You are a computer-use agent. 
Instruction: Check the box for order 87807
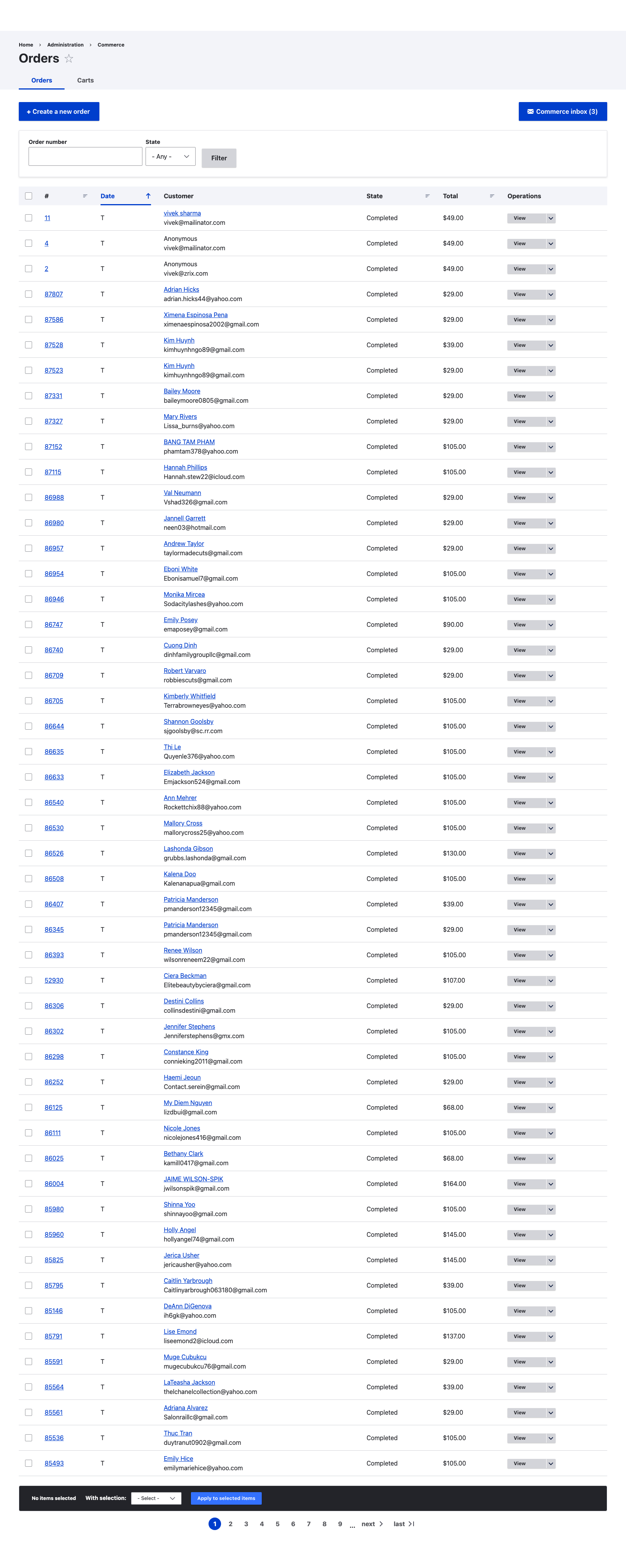pyautogui.click(x=29, y=294)
